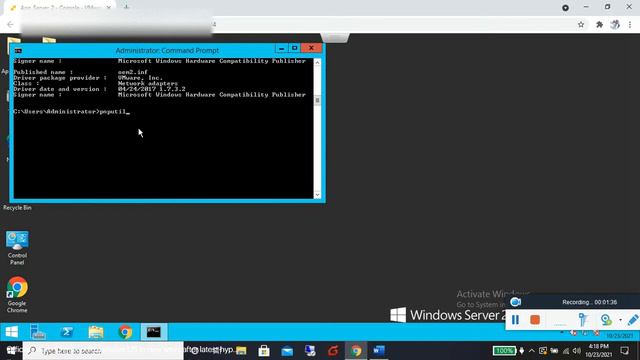Click the Command Prompt scroll up arrow
This screenshot has width=640, height=360.
coord(317,62)
